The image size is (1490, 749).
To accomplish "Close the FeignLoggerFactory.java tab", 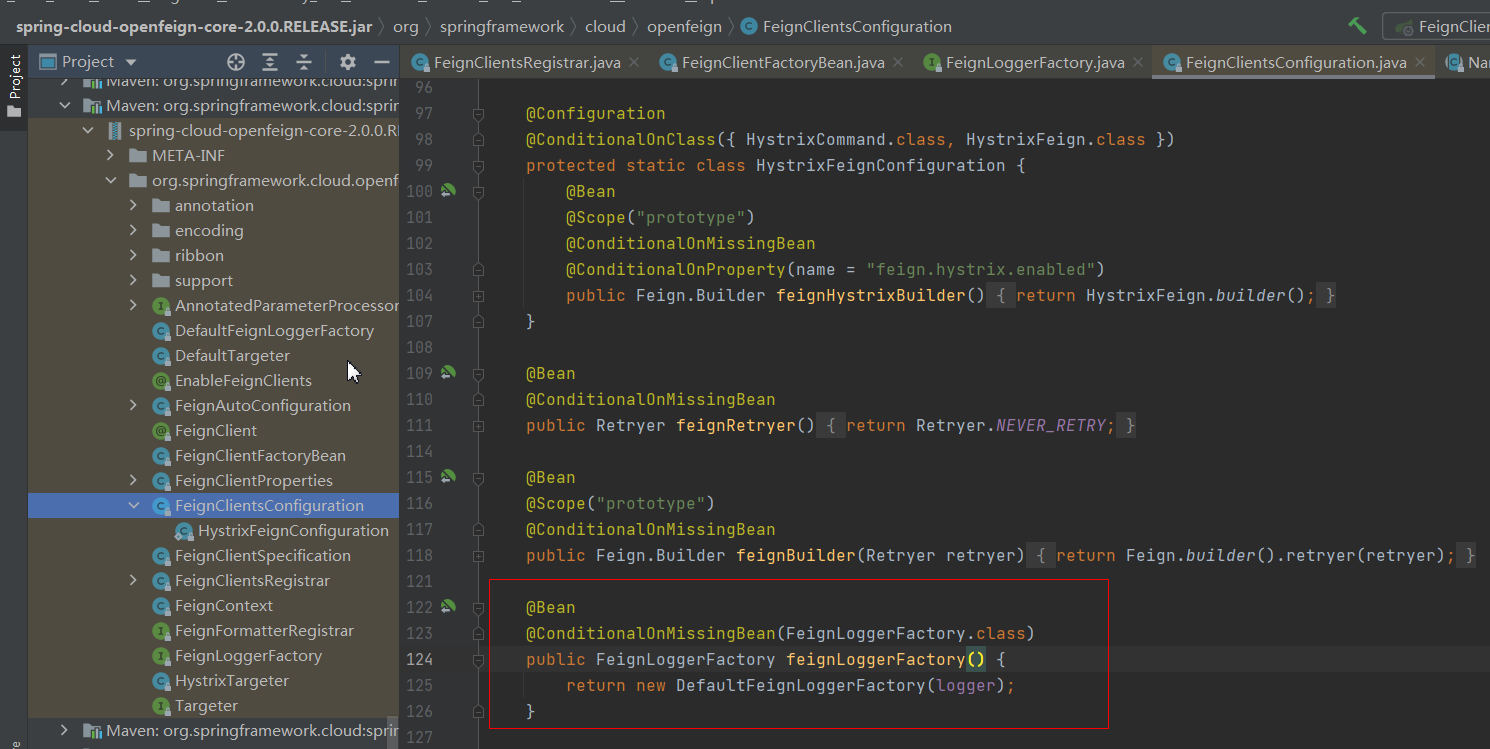I will pos(1139,62).
